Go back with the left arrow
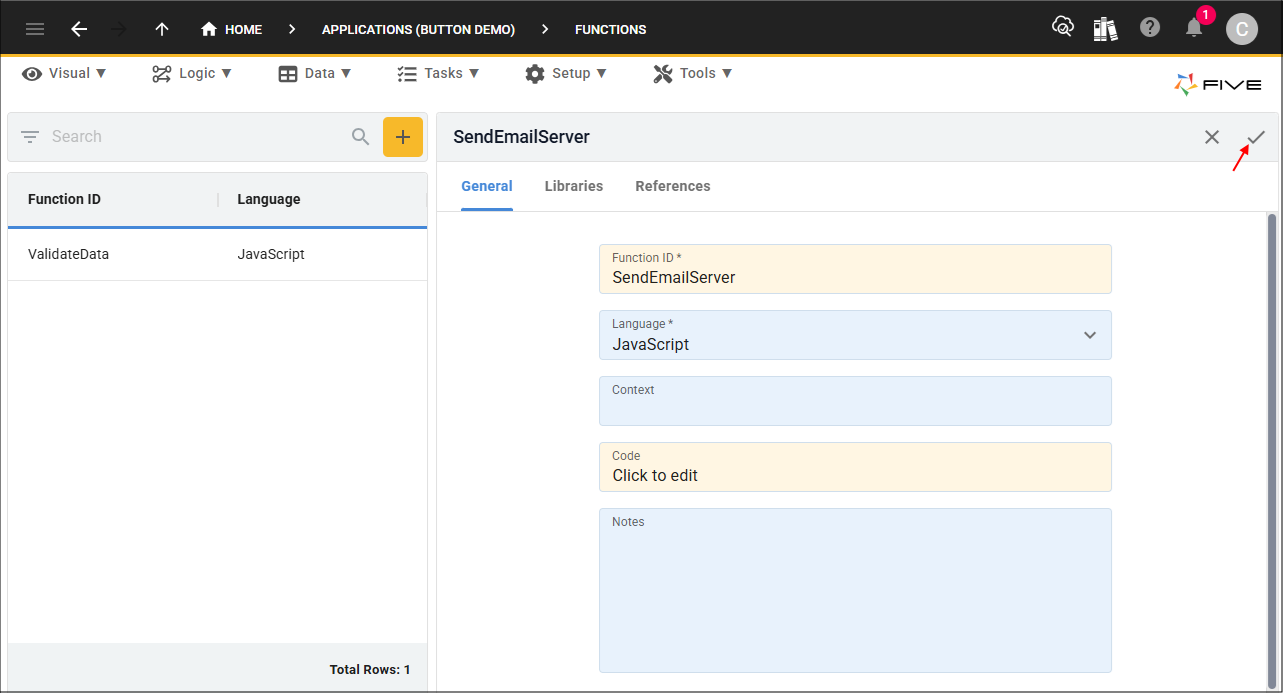 tap(79, 29)
